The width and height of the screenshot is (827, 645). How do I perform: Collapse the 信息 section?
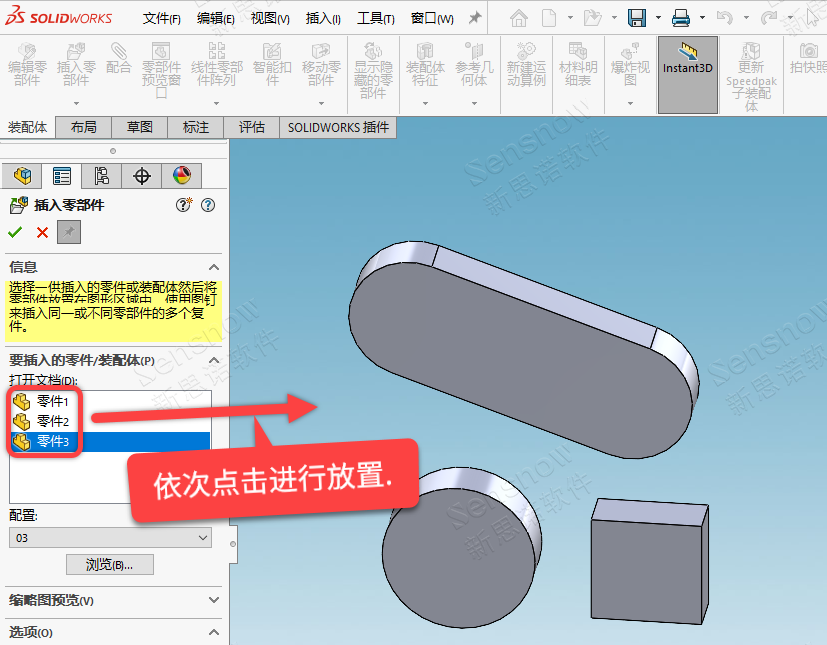coord(213,267)
